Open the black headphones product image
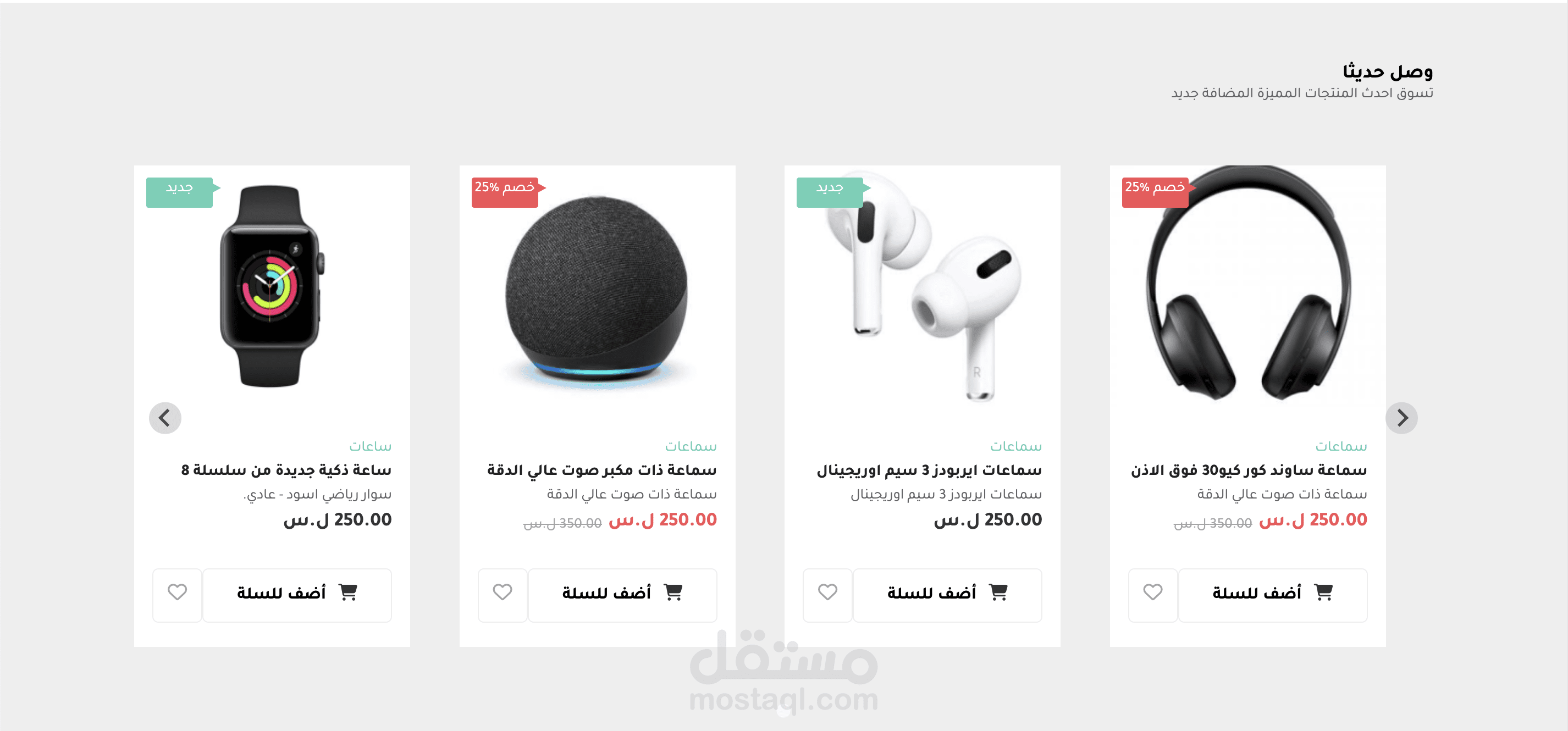Viewport: 1568px width, 731px height. click(x=1248, y=283)
